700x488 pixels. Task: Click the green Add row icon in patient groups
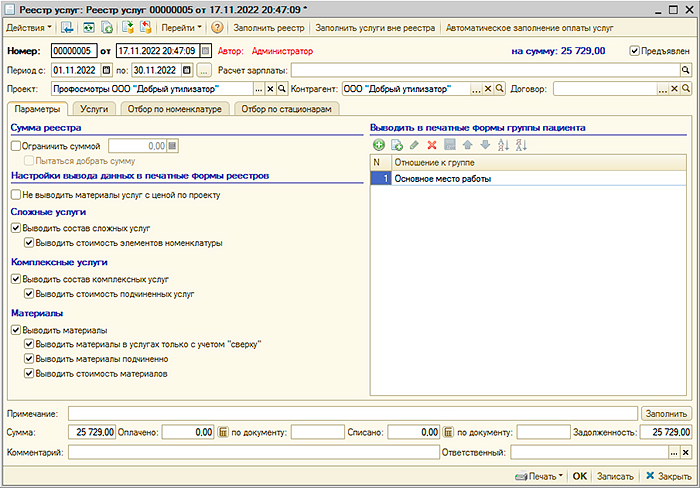point(378,145)
